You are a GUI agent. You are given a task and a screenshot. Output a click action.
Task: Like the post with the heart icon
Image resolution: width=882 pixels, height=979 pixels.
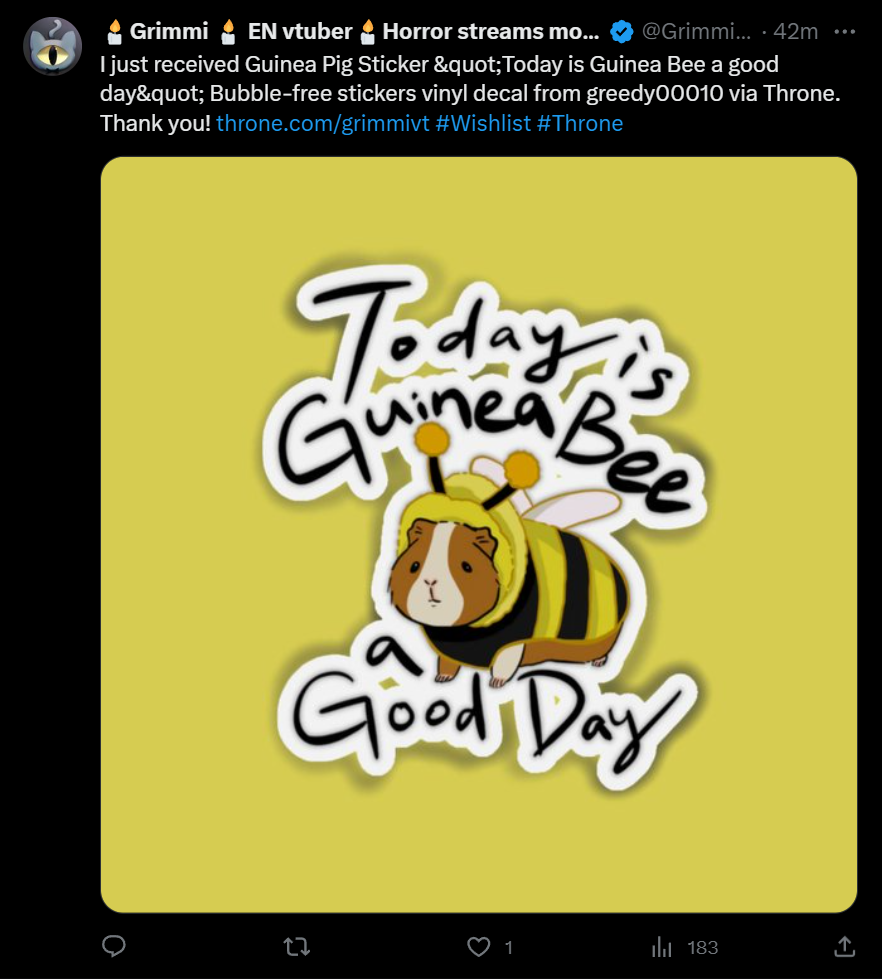tap(479, 947)
